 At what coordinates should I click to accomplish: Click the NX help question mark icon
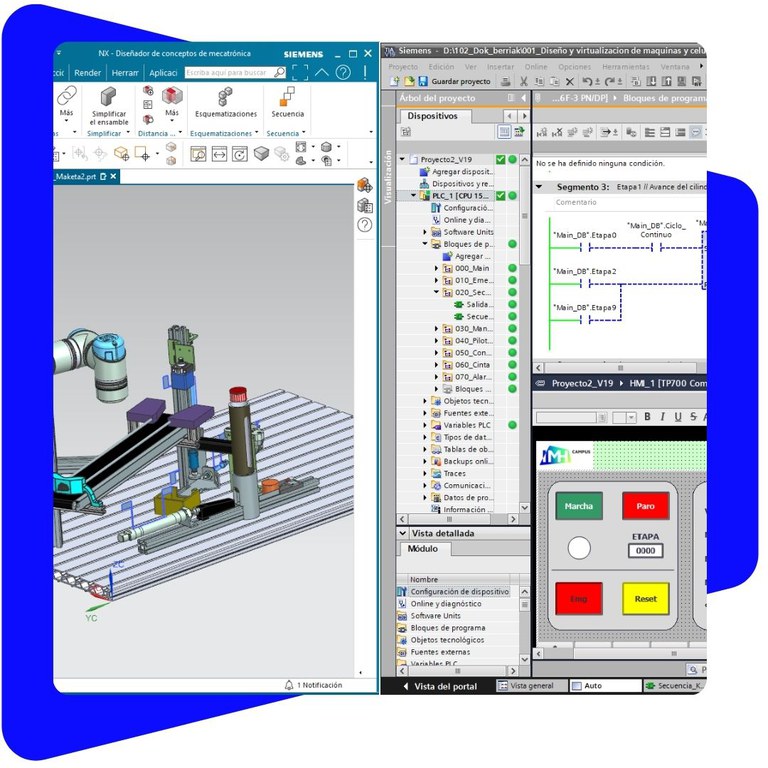[x=344, y=72]
